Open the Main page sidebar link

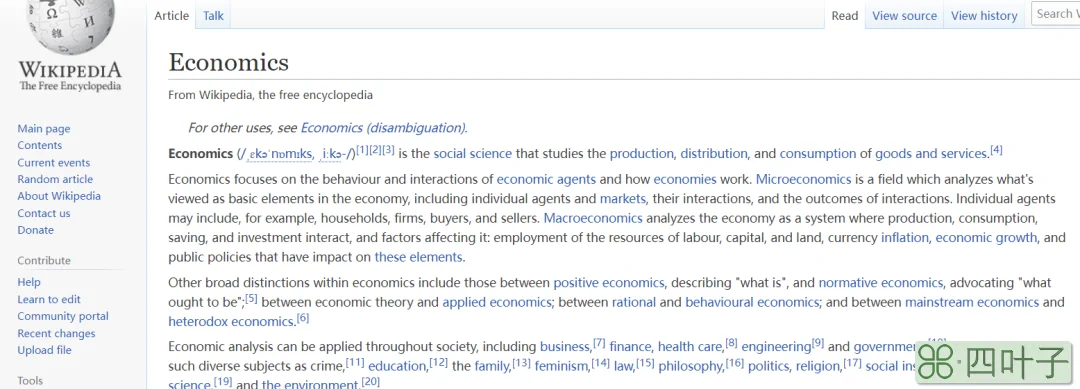coord(44,129)
